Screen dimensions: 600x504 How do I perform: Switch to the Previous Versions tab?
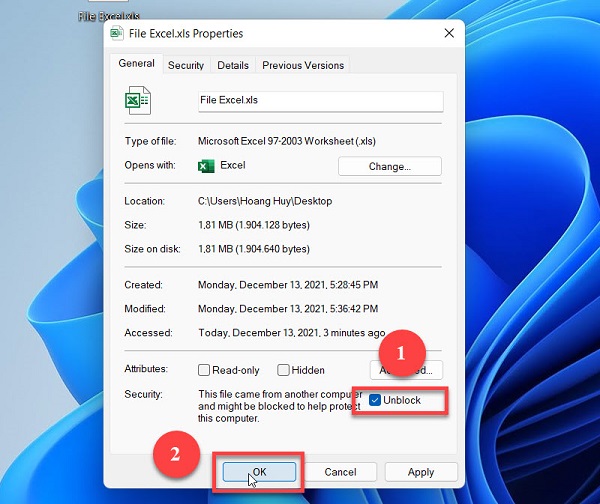point(303,65)
